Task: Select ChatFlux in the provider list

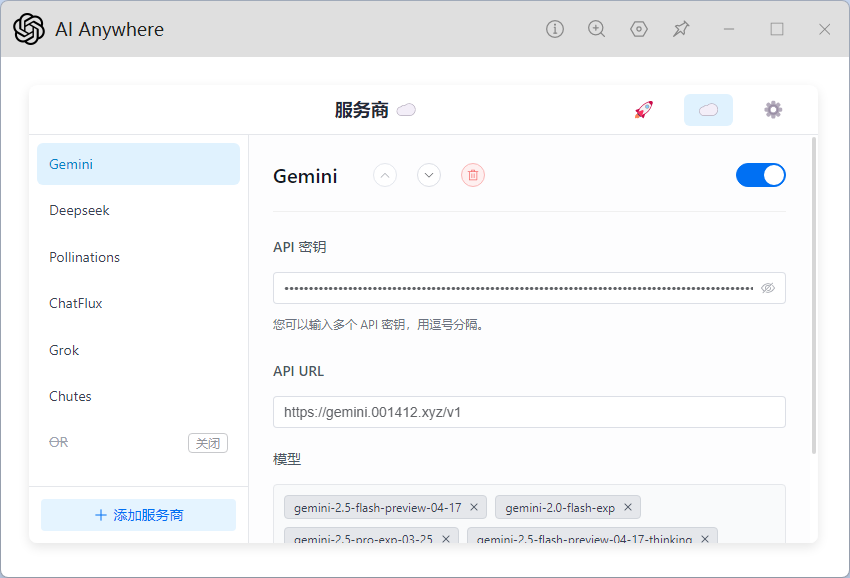Action: coord(138,303)
